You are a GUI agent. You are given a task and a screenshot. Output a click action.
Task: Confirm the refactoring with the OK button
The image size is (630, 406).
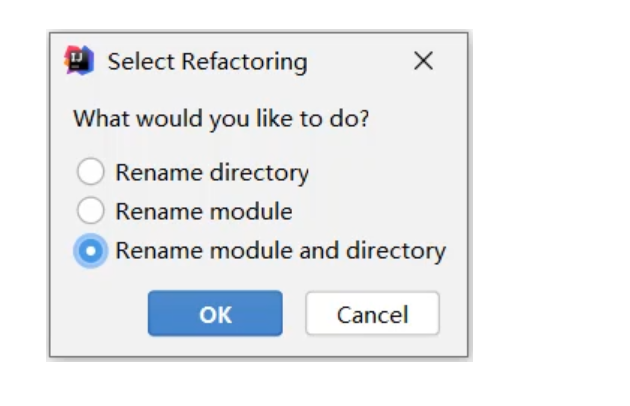click(x=215, y=314)
